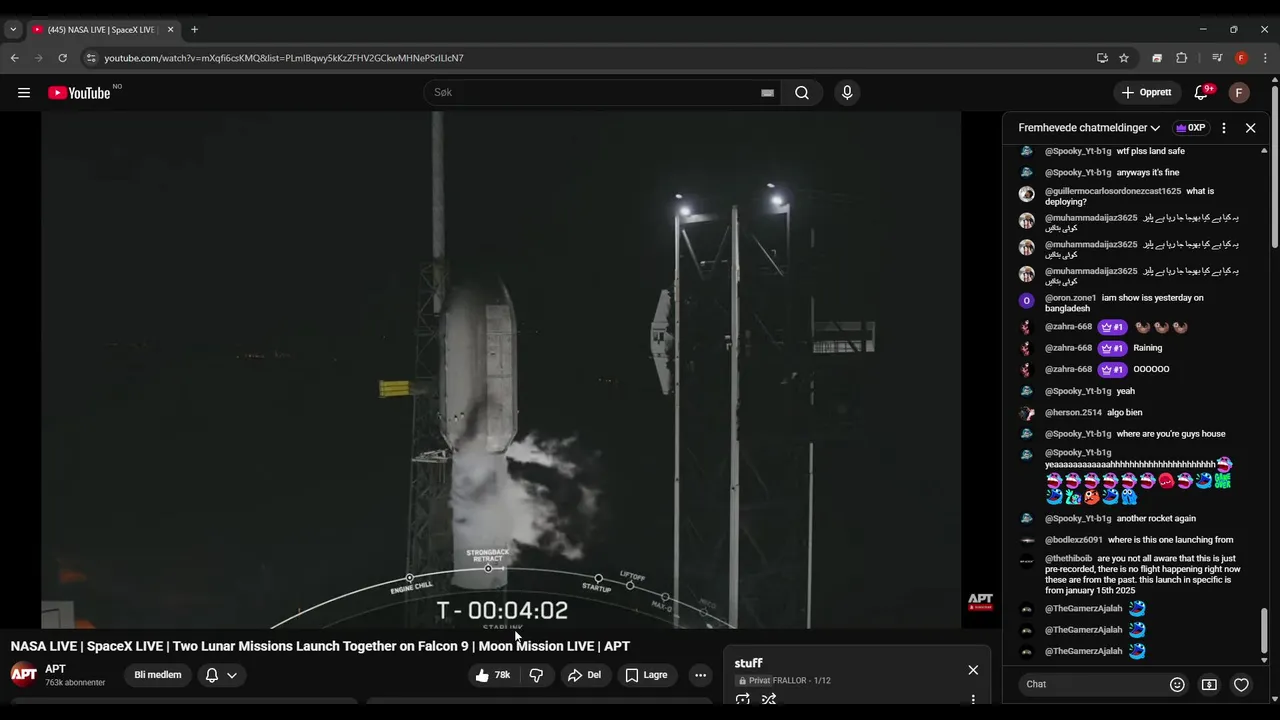This screenshot has height=720, width=1280.
Task: Click the search magnifier button
Action: point(802,93)
